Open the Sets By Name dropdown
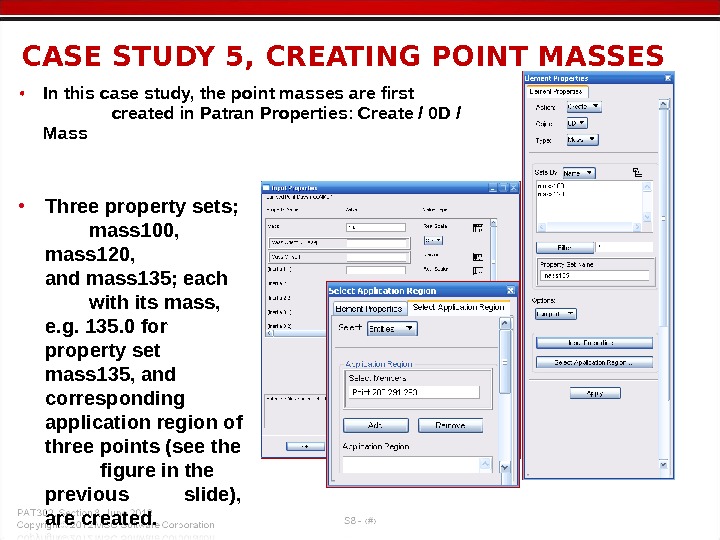 (579, 173)
